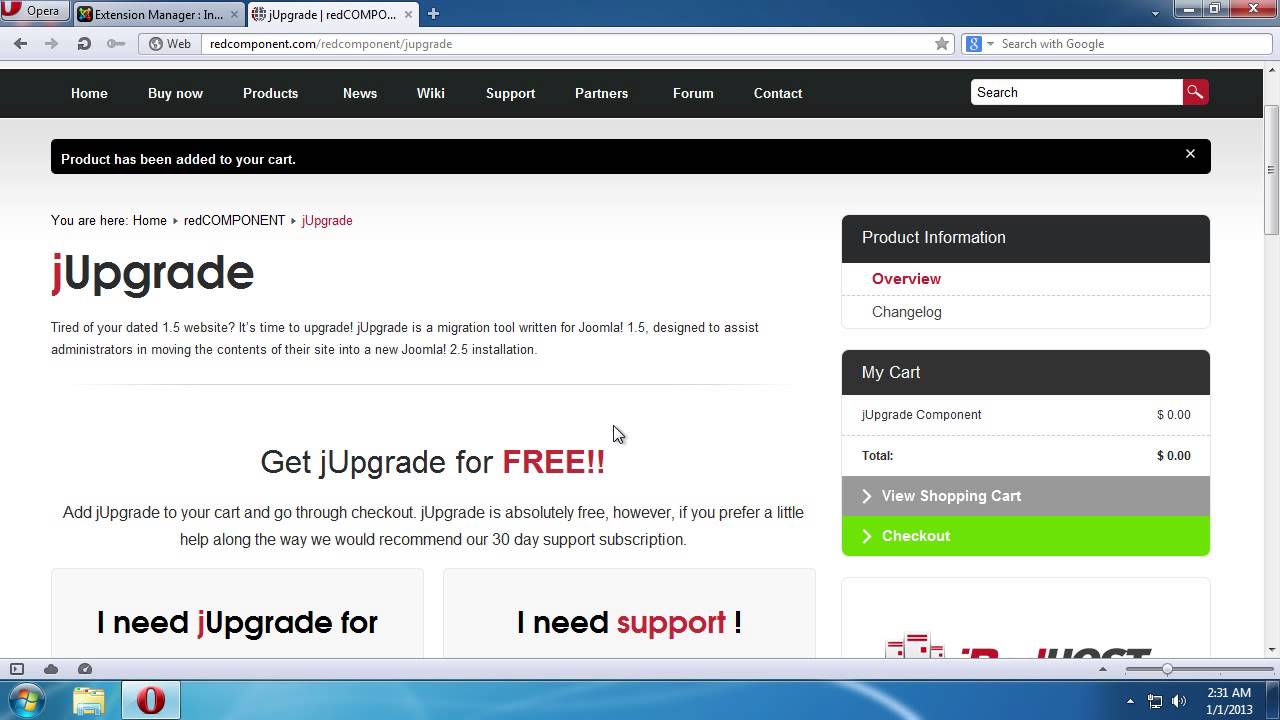Open the closed tabs dropdown arrow
This screenshot has width=1280, height=720.
[1156, 14]
